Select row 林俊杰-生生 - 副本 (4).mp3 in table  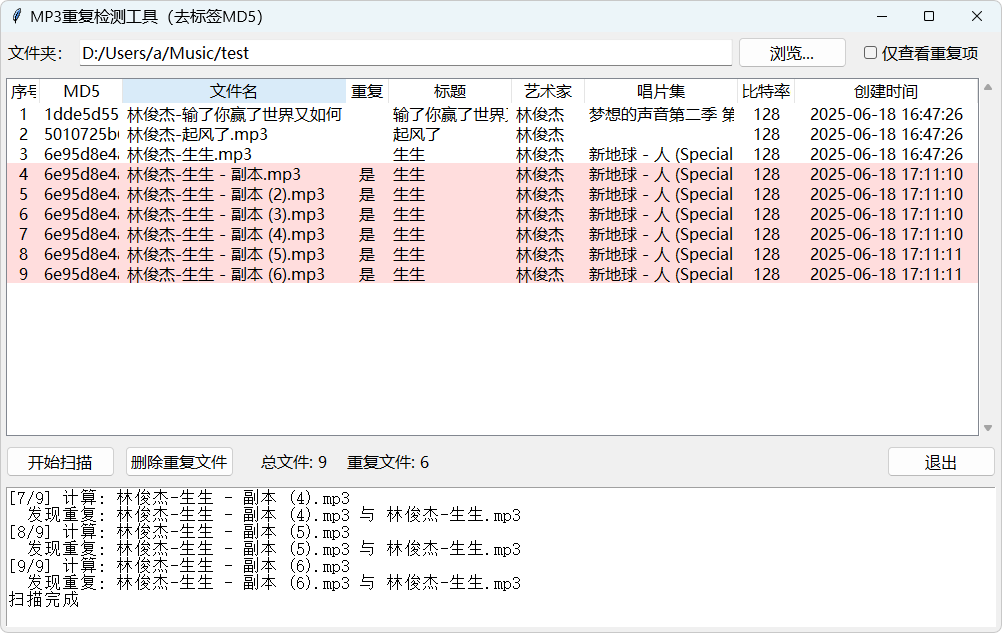tap(492, 234)
